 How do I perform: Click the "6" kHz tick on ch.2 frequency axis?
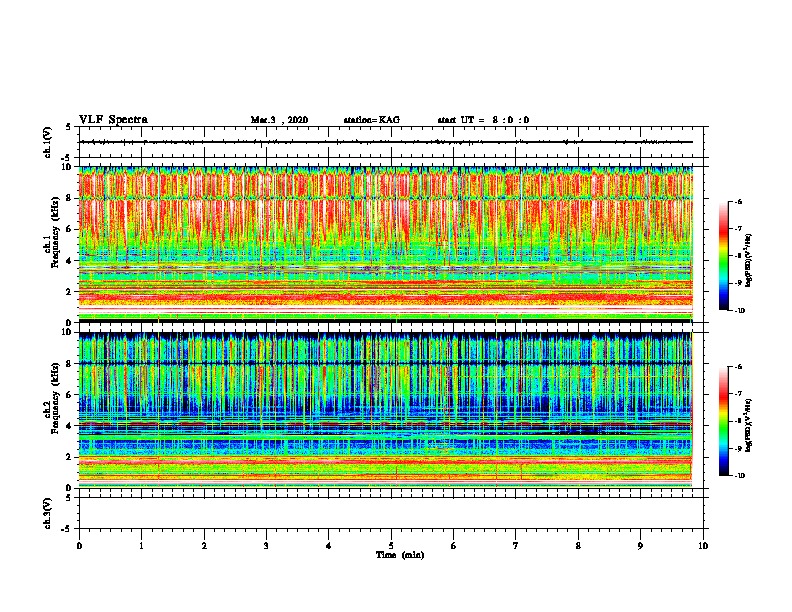[69, 394]
